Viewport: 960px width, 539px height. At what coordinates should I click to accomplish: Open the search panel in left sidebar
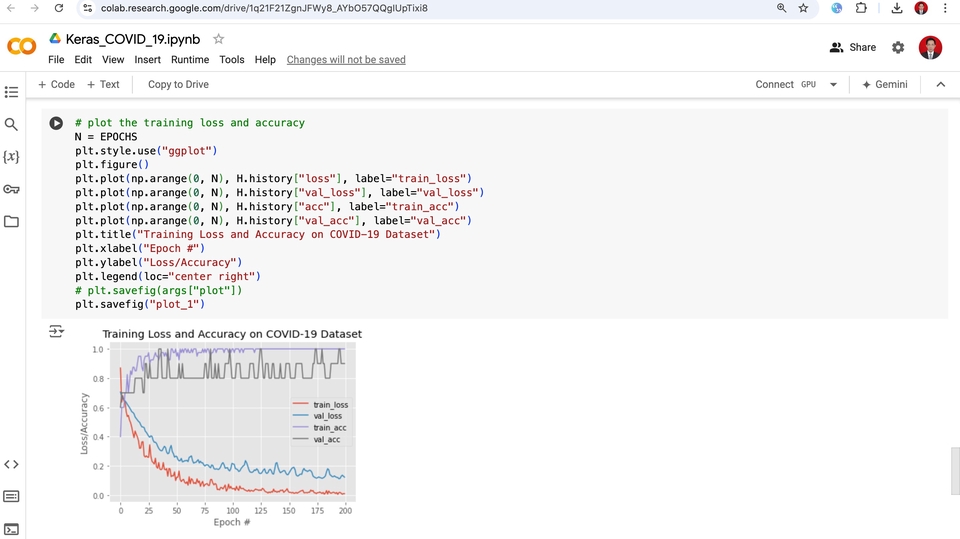(12, 125)
